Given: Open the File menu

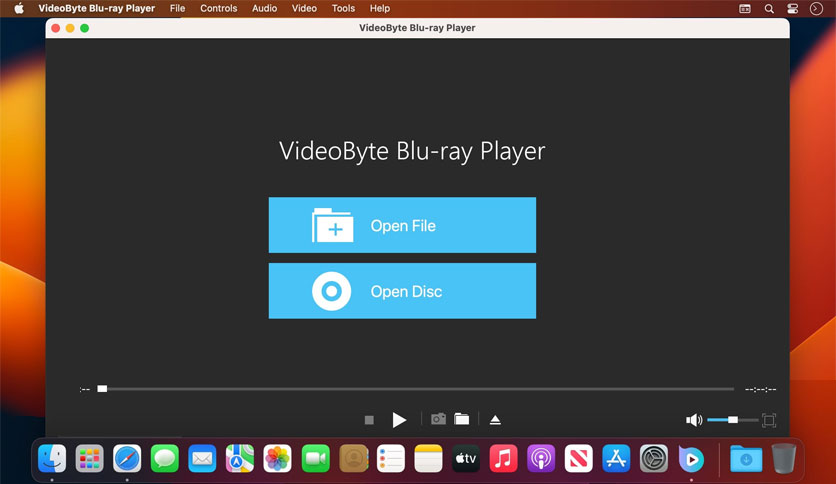Looking at the screenshot, I should 178,9.
